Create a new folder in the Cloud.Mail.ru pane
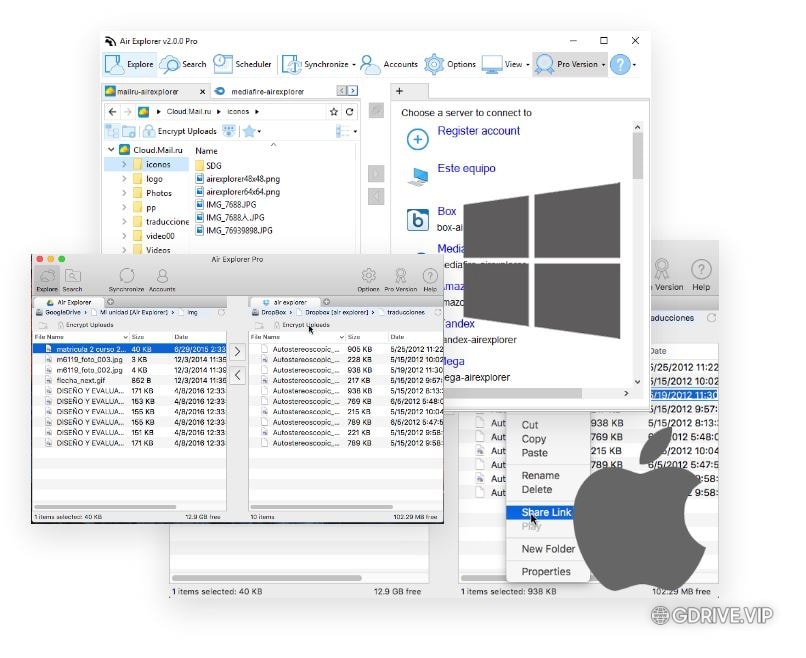This screenshot has width=806, height=658. [x=129, y=132]
